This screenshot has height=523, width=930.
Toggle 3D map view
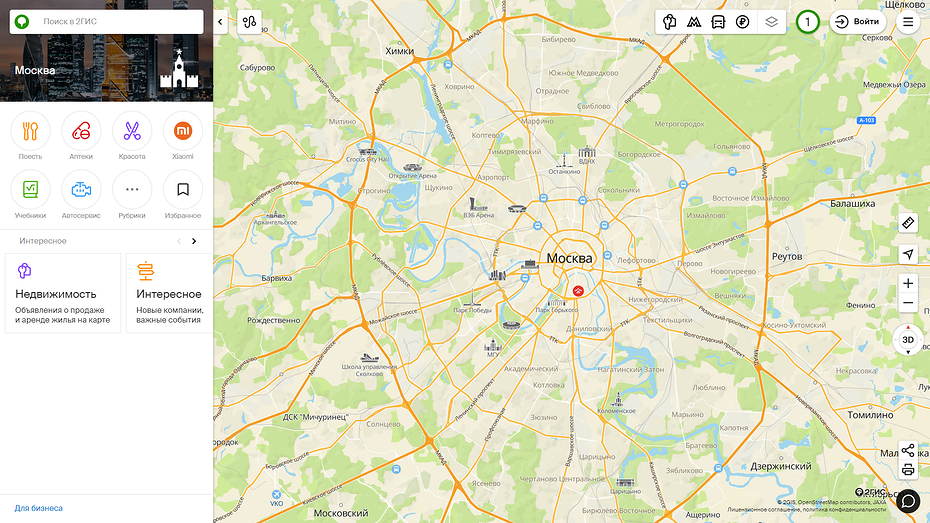908,340
